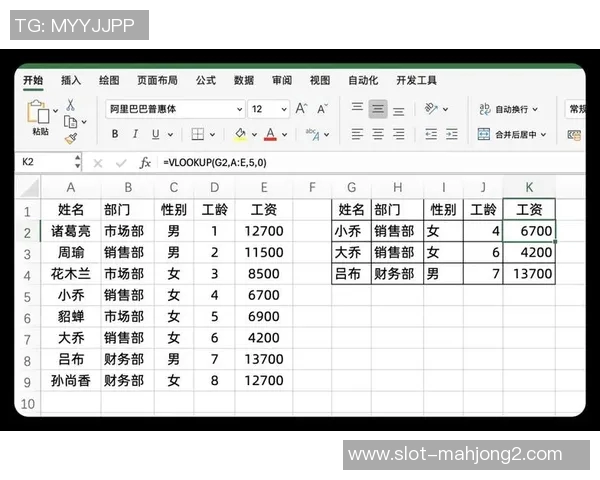Screen dimensions: 600x480
Task: Click the Name Box showing K2
Action: pyautogui.click(x=44, y=162)
